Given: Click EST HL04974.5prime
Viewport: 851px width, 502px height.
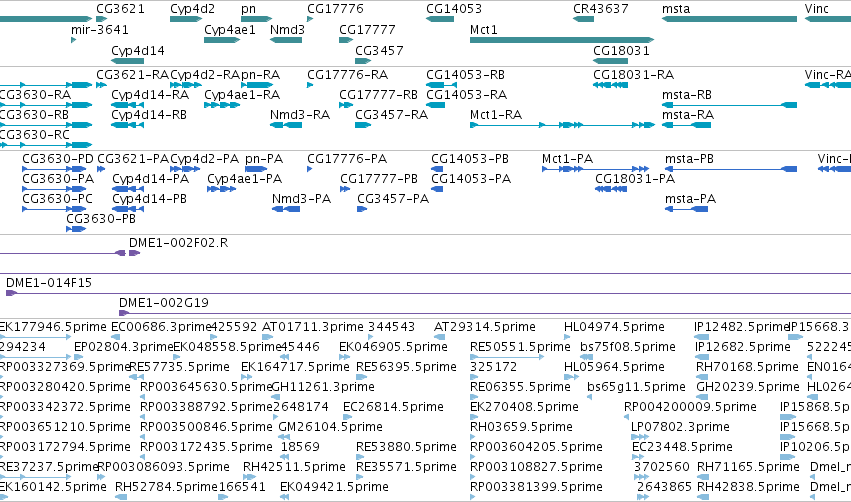Looking at the screenshot, I should [614, 327].
